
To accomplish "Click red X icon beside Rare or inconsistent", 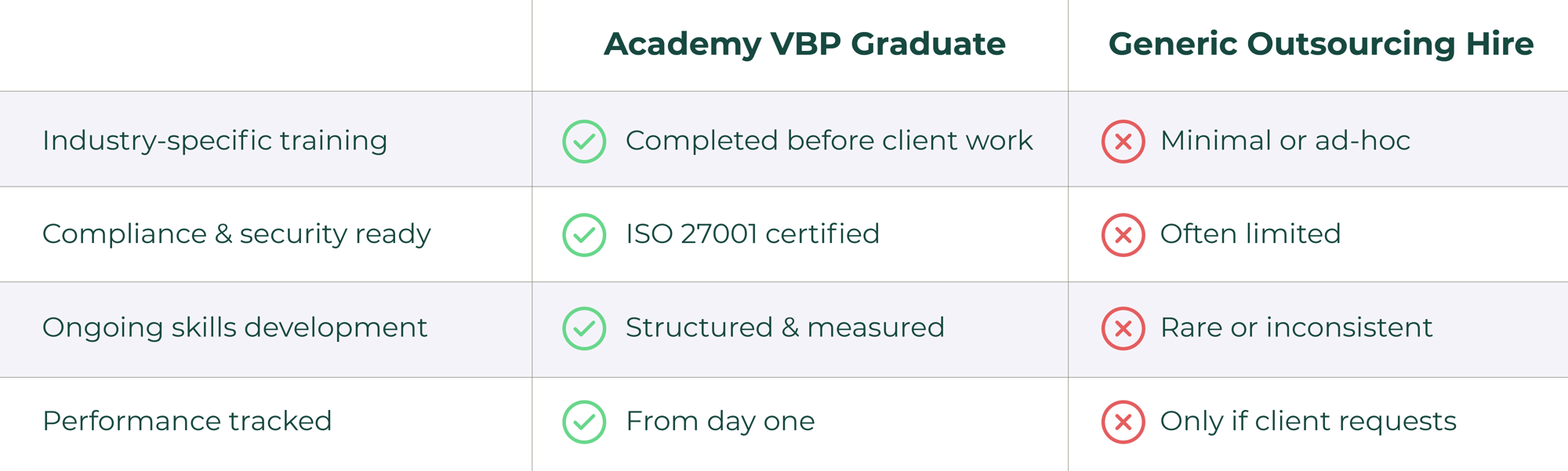I will (1123, 328).
